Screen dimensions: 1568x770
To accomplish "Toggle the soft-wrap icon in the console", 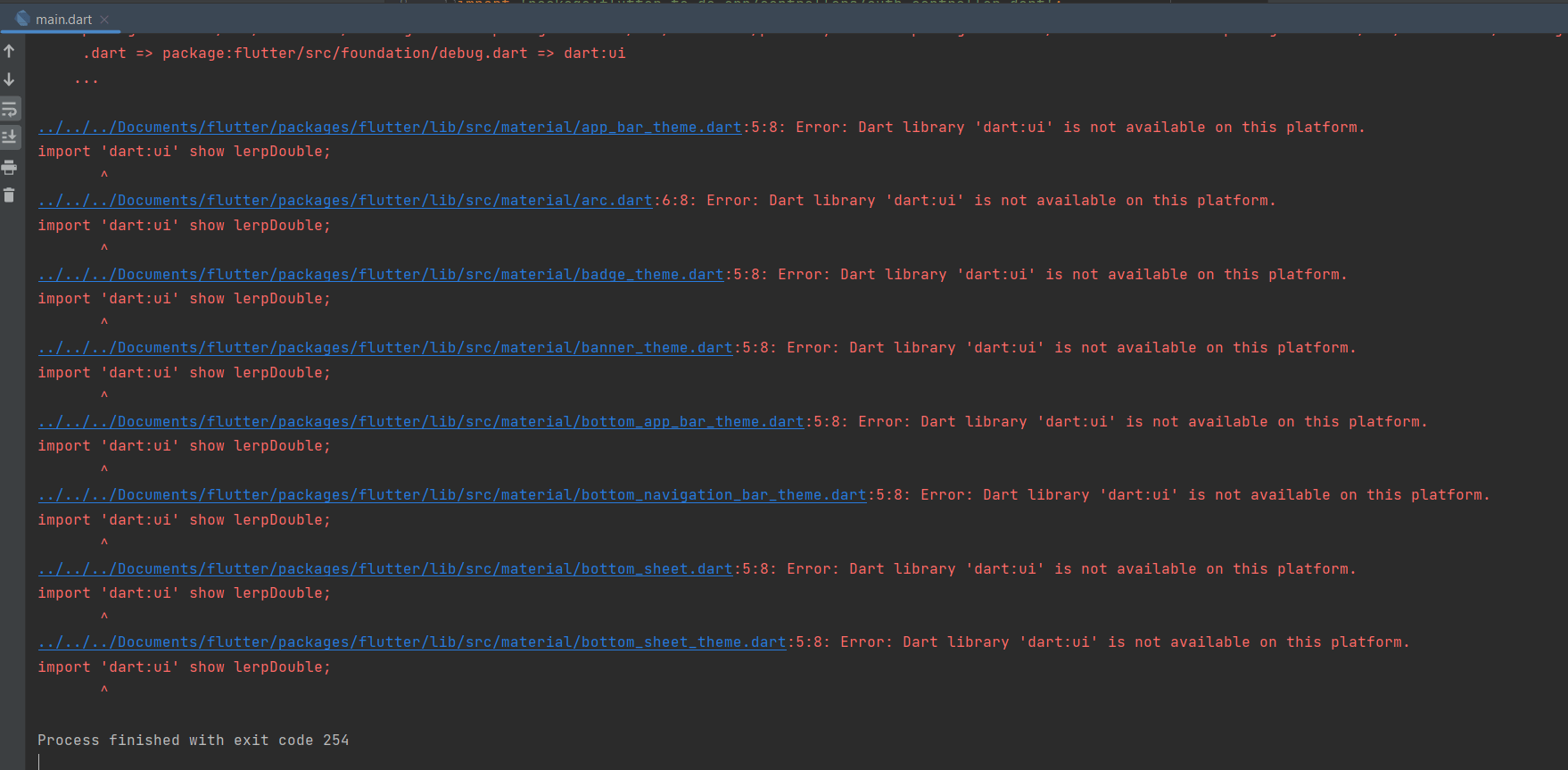I will click(9, 109).
